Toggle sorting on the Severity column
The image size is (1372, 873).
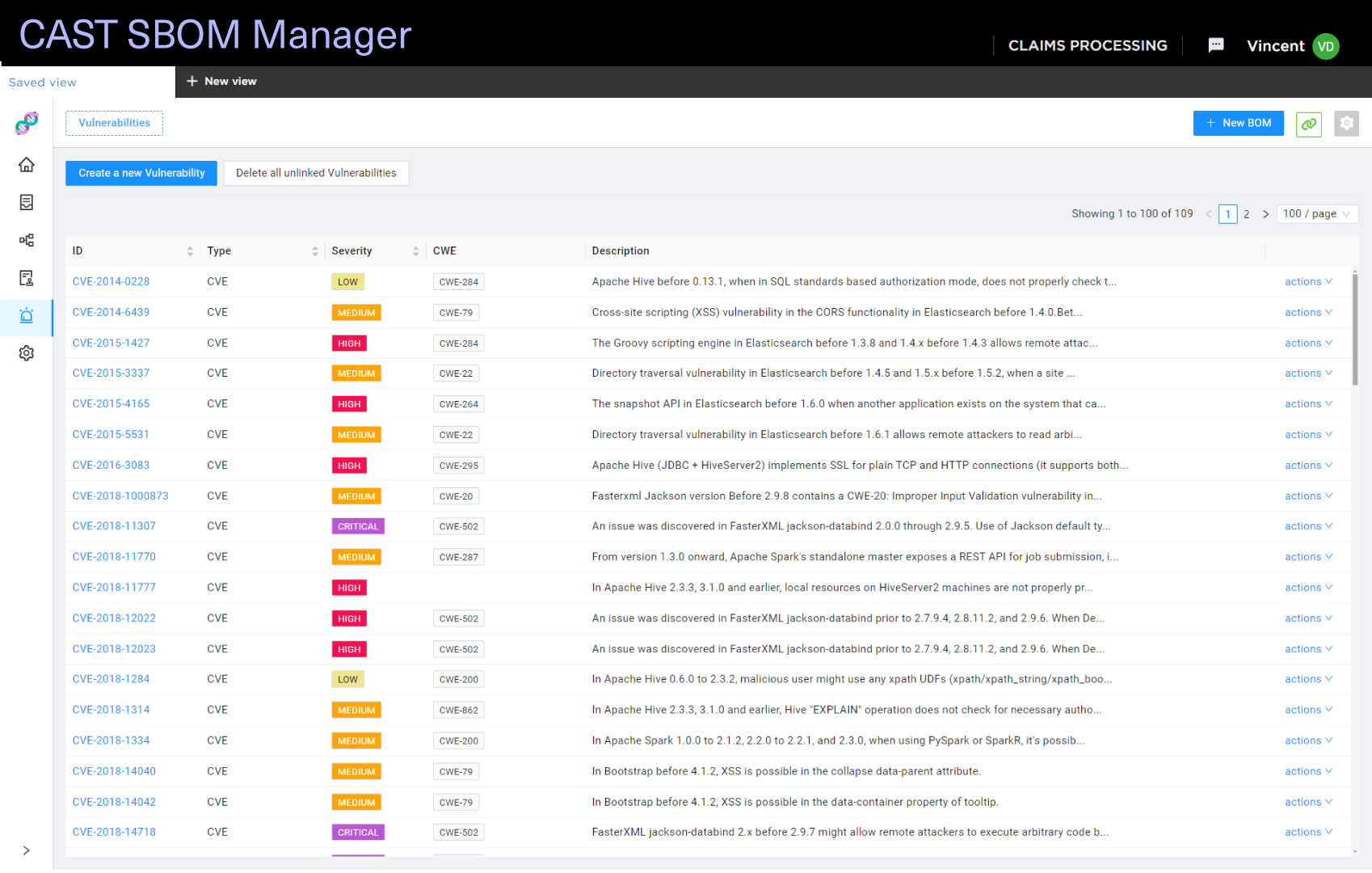click(x=416, y=251)
